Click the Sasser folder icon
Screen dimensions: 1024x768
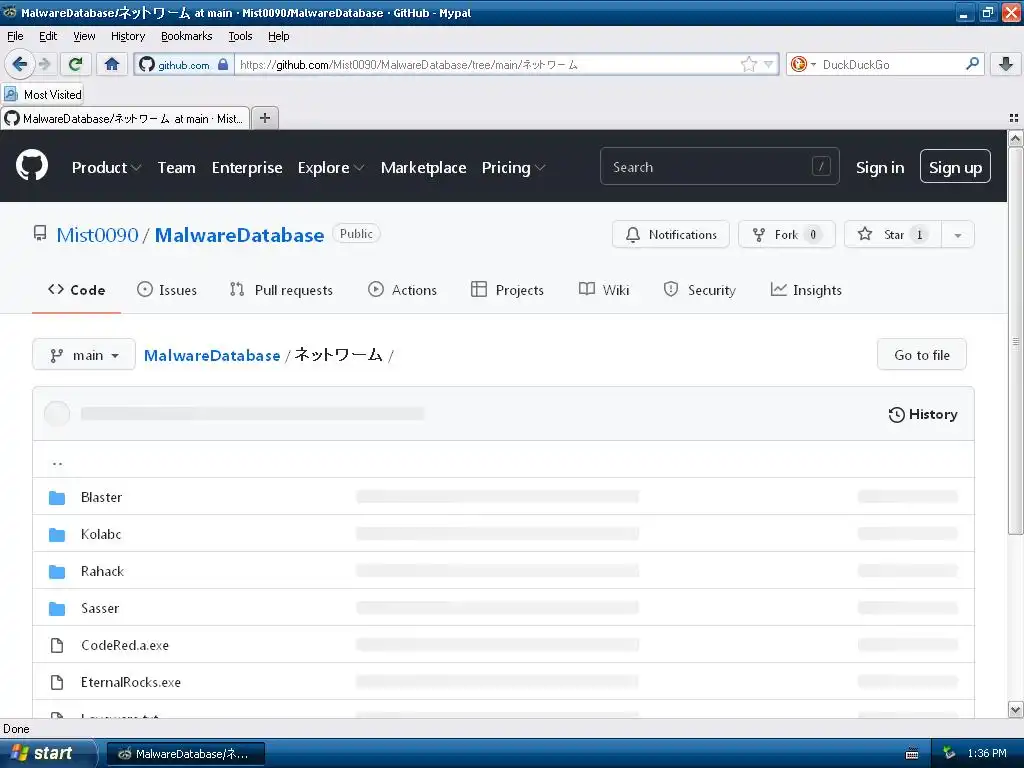[57, 609]
